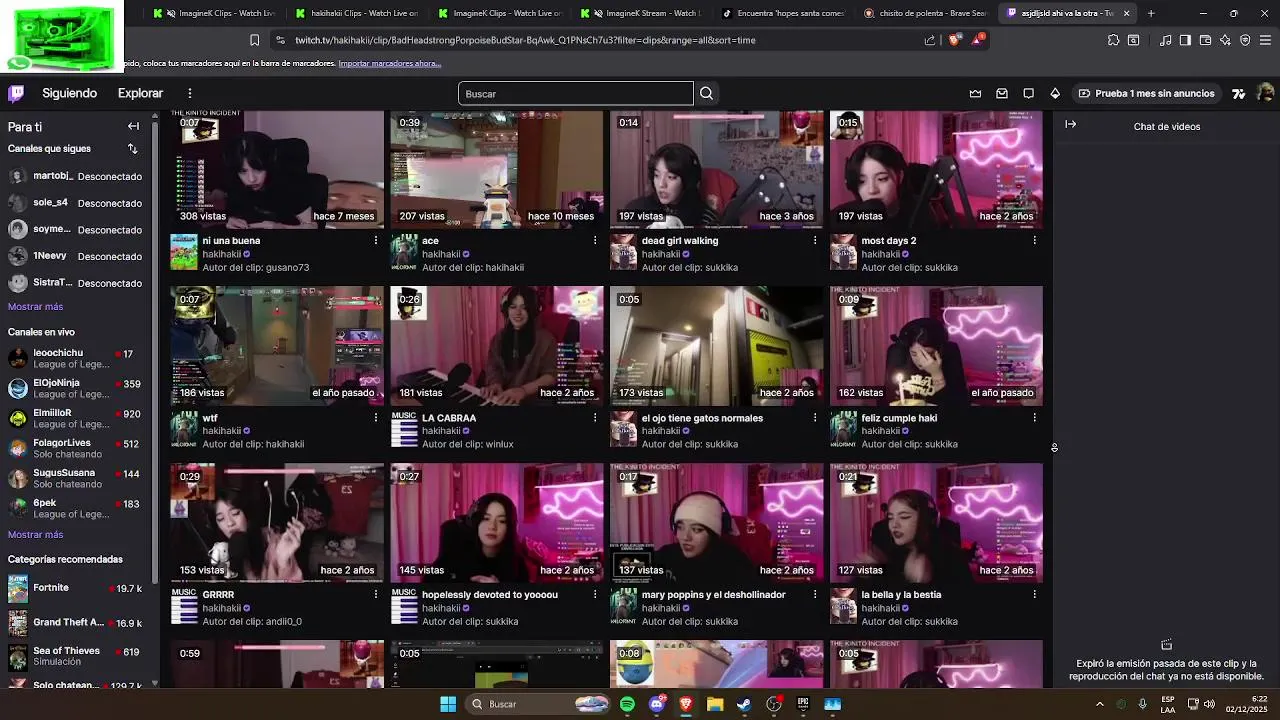
Task: Open the Twitch home logo
Action: point(16,93)
